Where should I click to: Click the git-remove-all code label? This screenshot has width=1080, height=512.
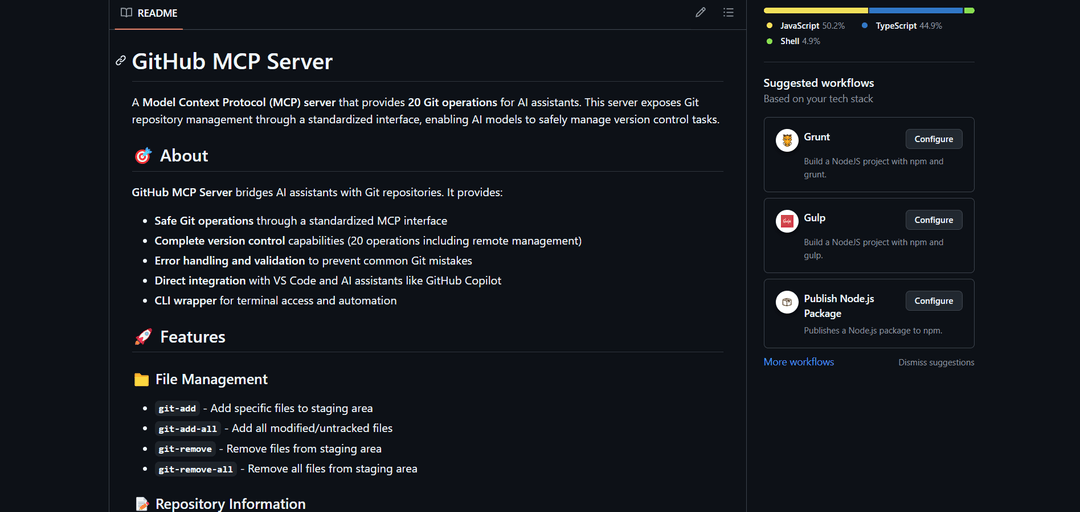(x=196, y=469)
